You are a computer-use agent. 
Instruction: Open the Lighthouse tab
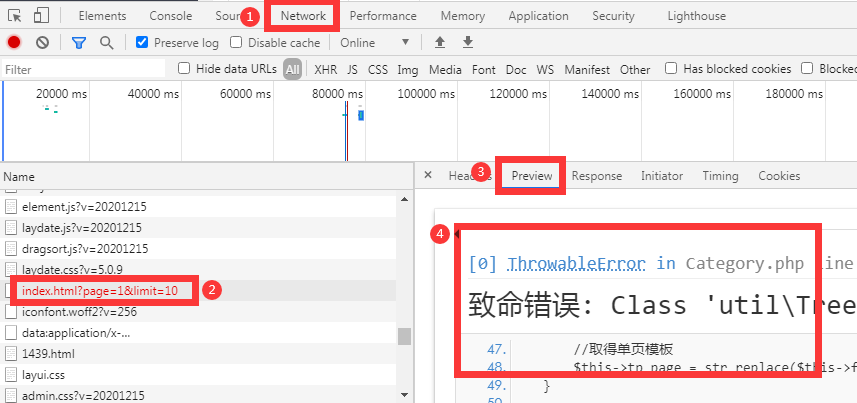point(696,16)
